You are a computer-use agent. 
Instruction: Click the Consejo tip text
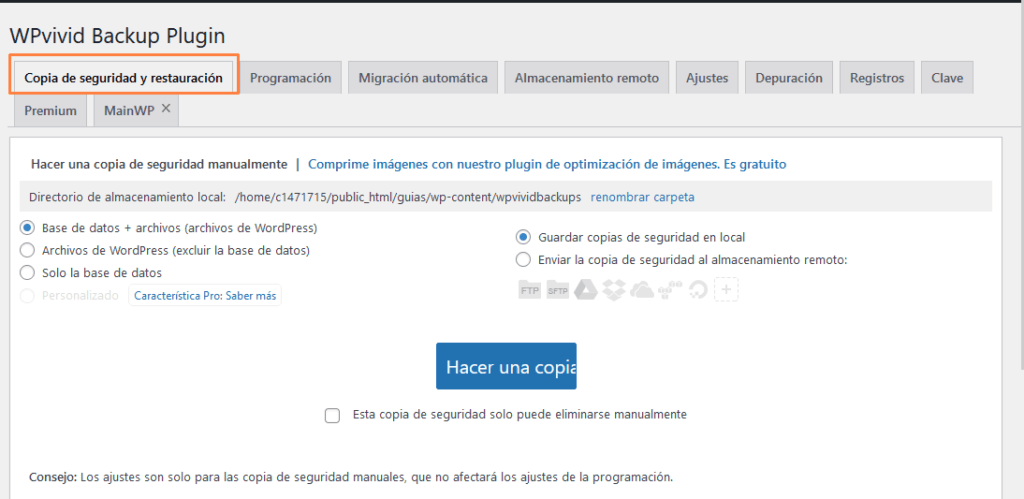(x=351, y=477)
